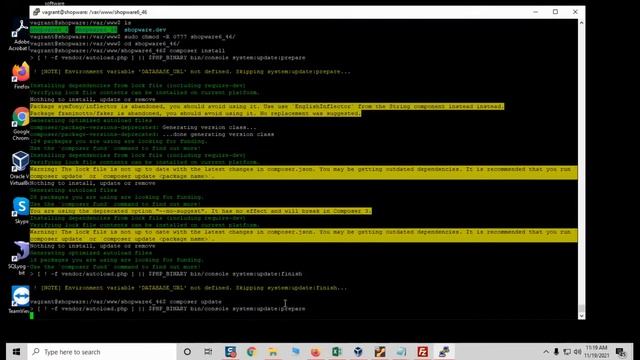Click the PuTTY window title text
This screenshot has width=640, height=360.
point(94,12)
